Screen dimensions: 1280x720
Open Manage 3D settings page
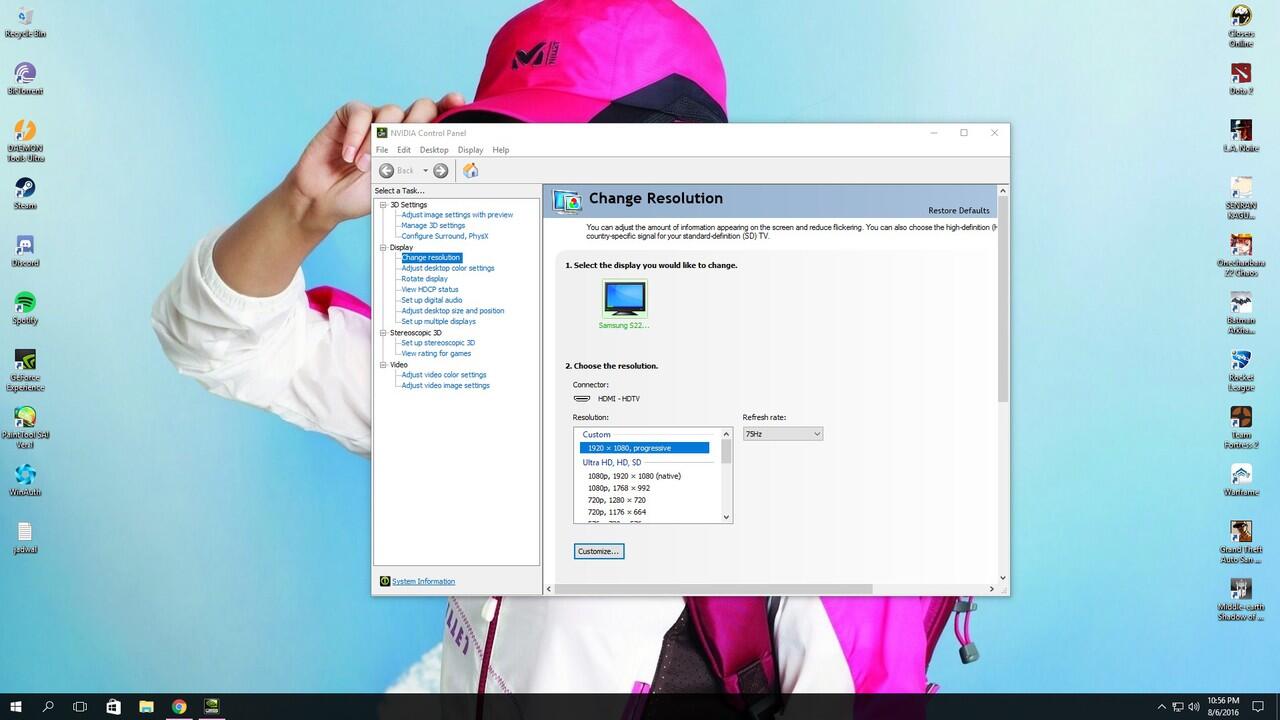[433, 225]
